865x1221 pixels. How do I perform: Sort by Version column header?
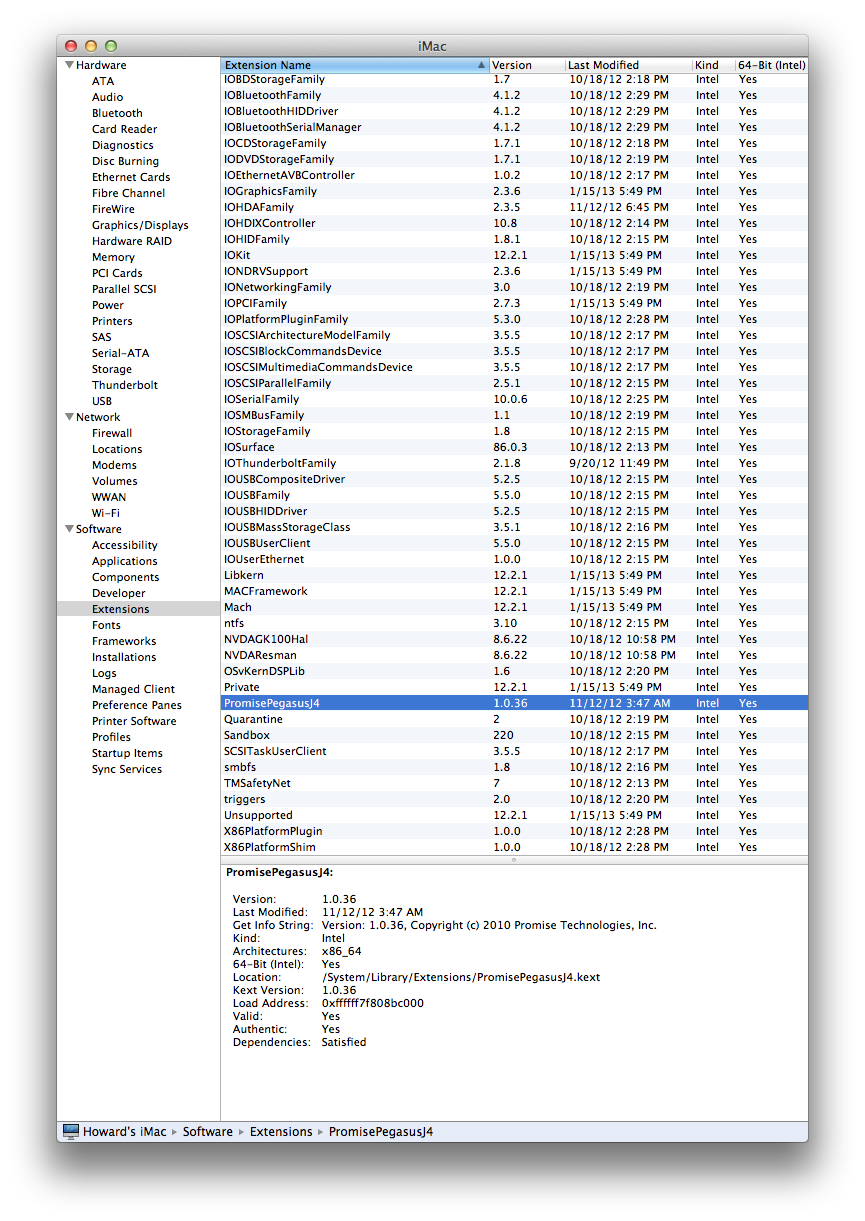527,65
